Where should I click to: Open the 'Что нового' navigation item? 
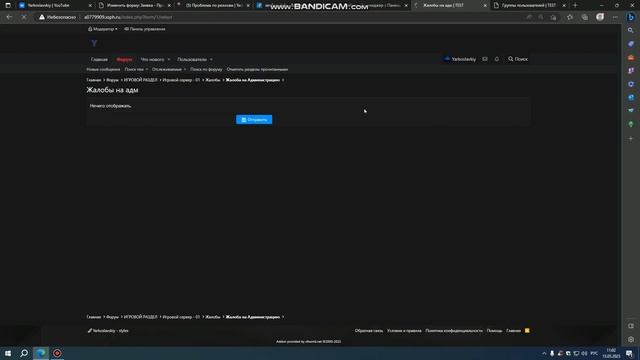click(152, 60)
